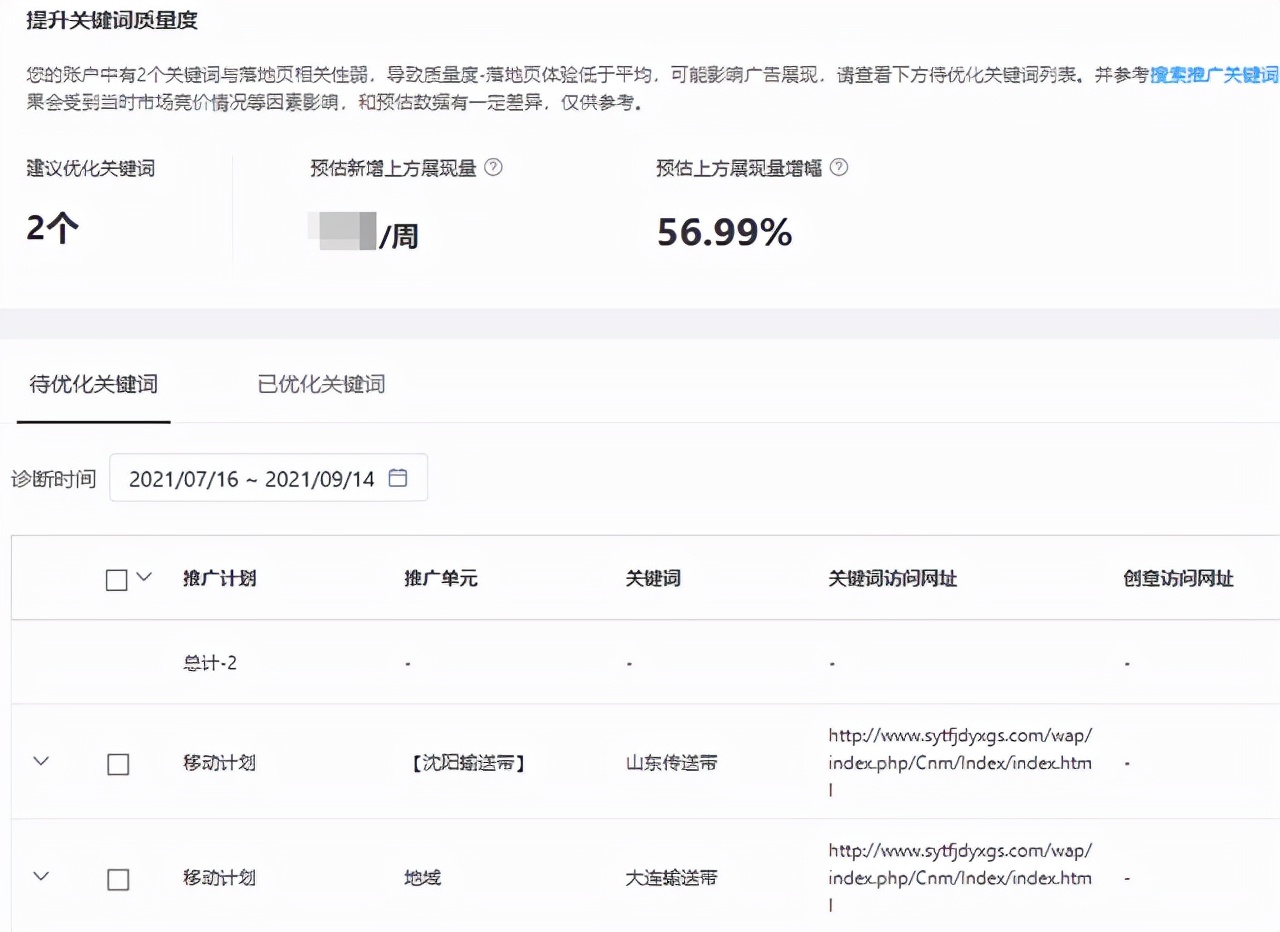Click the 提升关键词质量度 heading
Screen dimensions: 1280x932
click(x=110, y=20)
